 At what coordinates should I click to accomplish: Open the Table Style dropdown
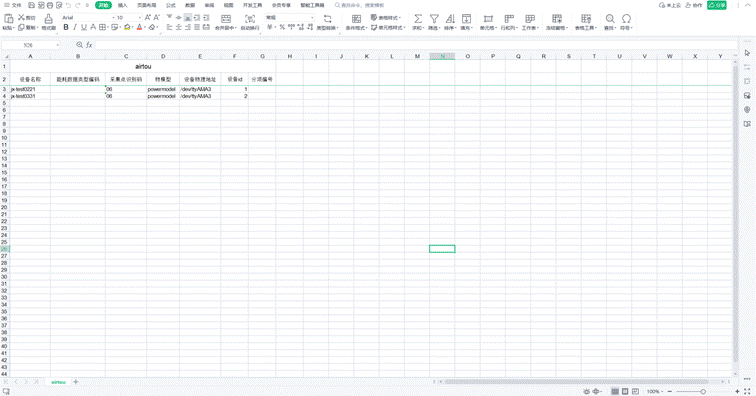(x=386, y=17)
